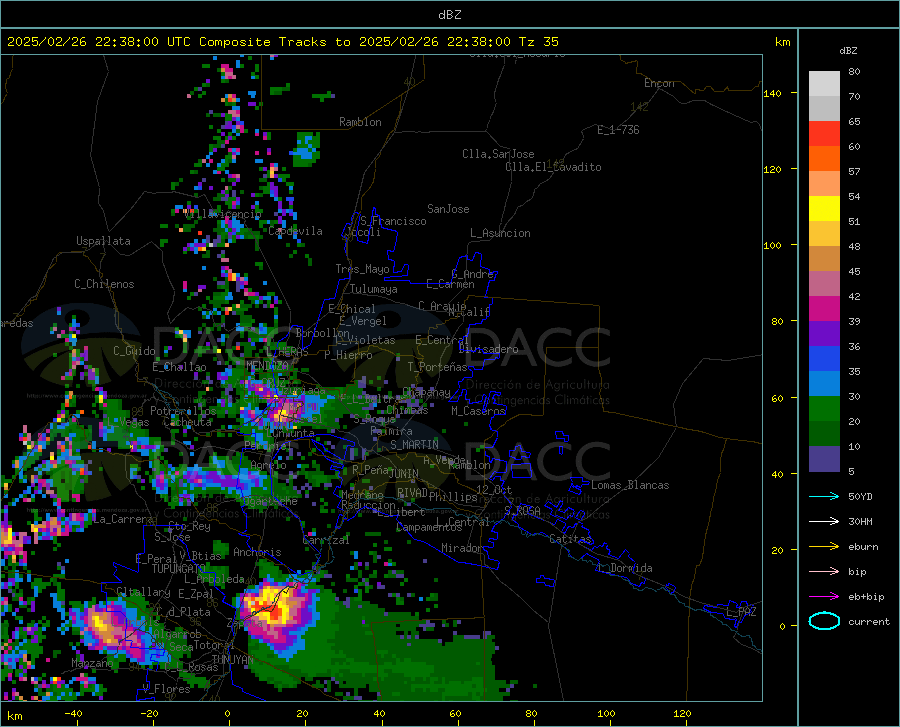The height and width of the screenshot is (727, 900).
Task: Click the intense storm cell near Zapata
Action: tap(278, 610)
